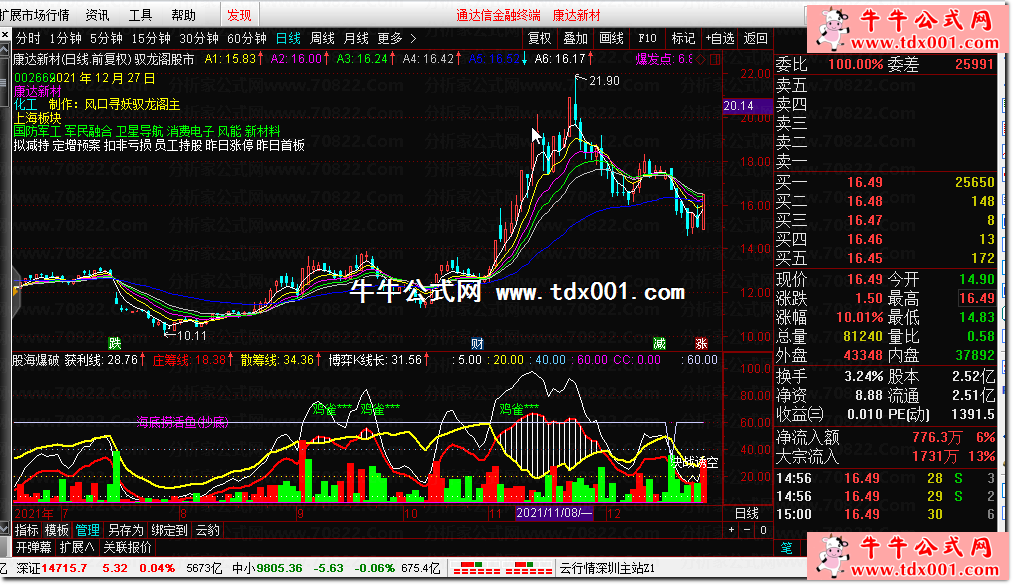
Task: Click the 跌 marker icon on timeline
Action: [114, 343]
